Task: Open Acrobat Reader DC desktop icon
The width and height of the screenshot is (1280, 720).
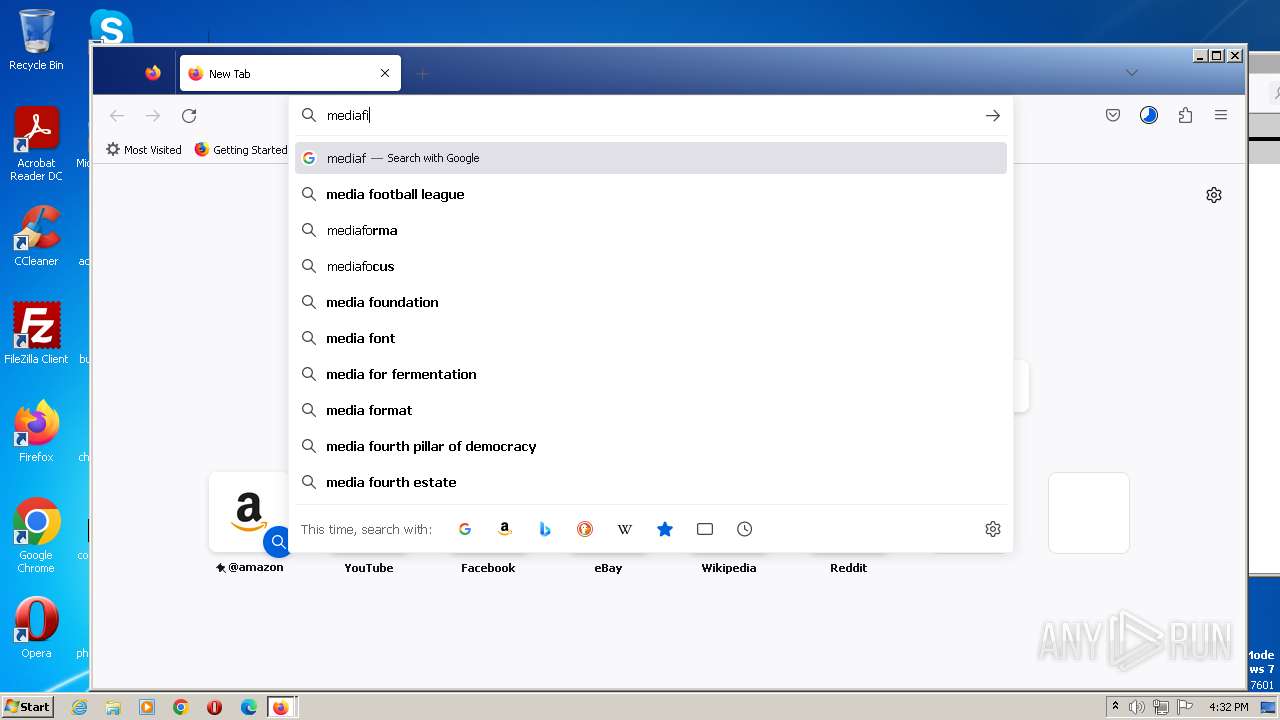Action: coord(36,144)
